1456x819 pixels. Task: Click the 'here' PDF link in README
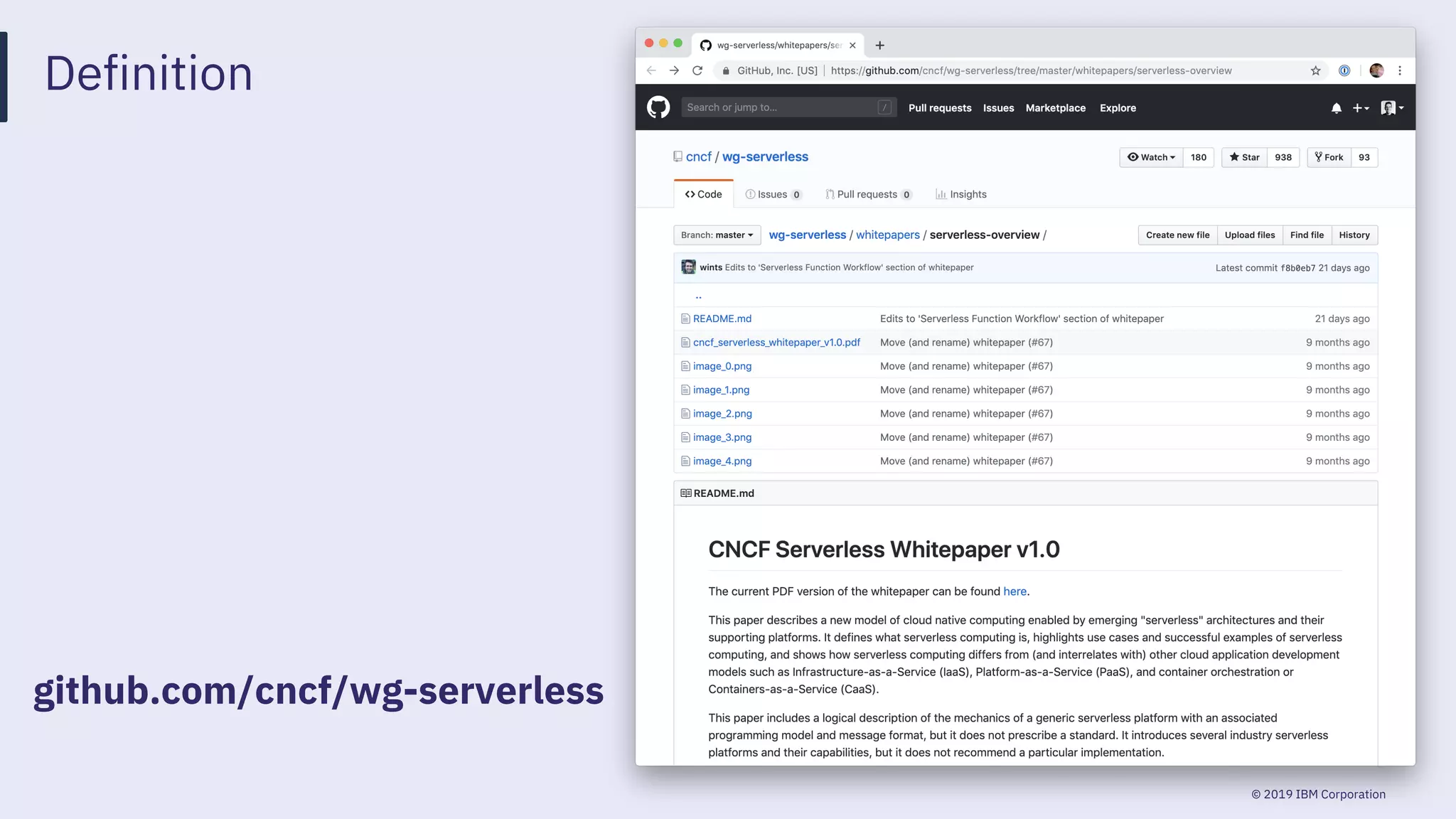click(x=1015, y=591)
